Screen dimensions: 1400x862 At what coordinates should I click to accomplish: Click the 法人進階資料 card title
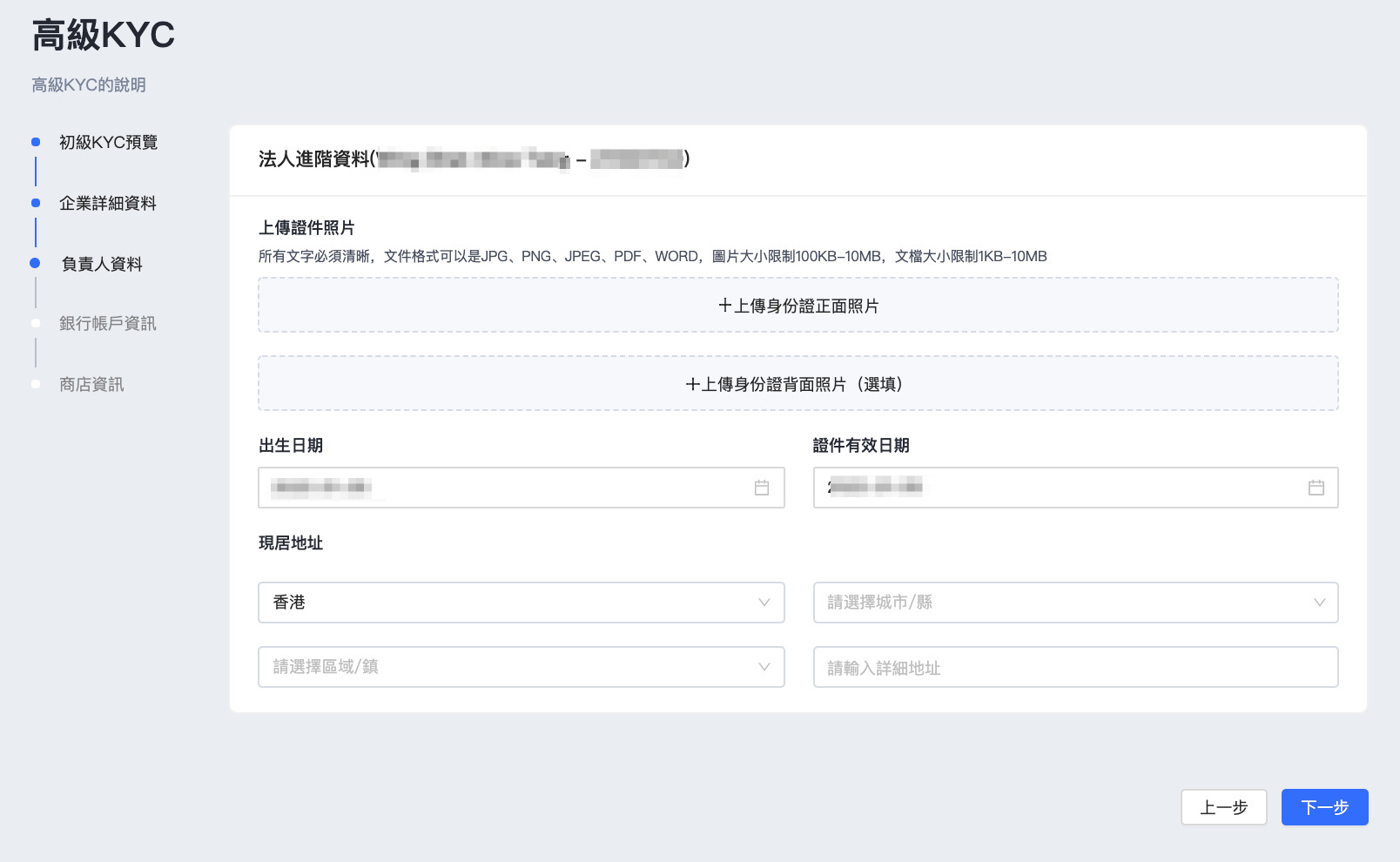pyautogui.click(x=474, y=158)
